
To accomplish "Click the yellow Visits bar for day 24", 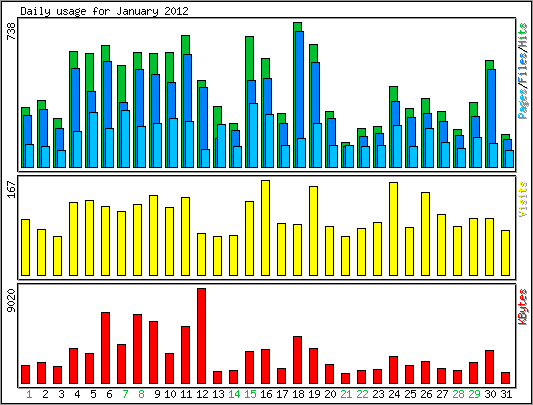I will (x=393, y=229).
